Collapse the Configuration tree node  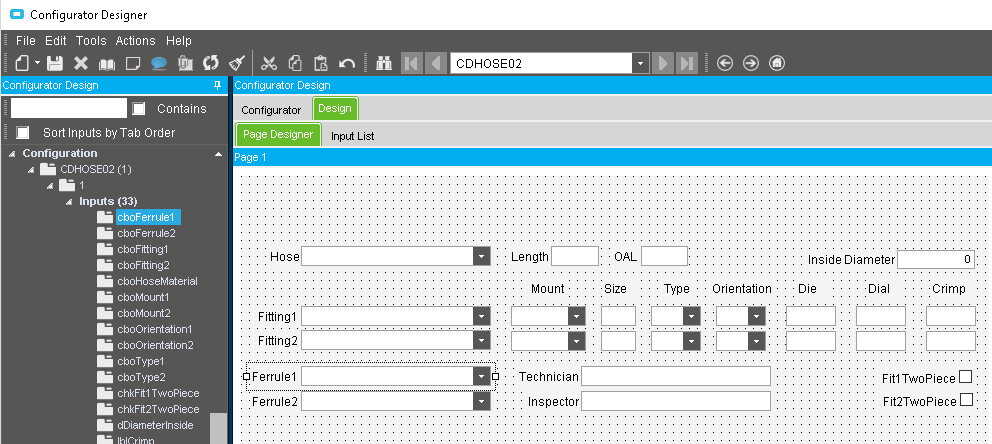[12, 154]
